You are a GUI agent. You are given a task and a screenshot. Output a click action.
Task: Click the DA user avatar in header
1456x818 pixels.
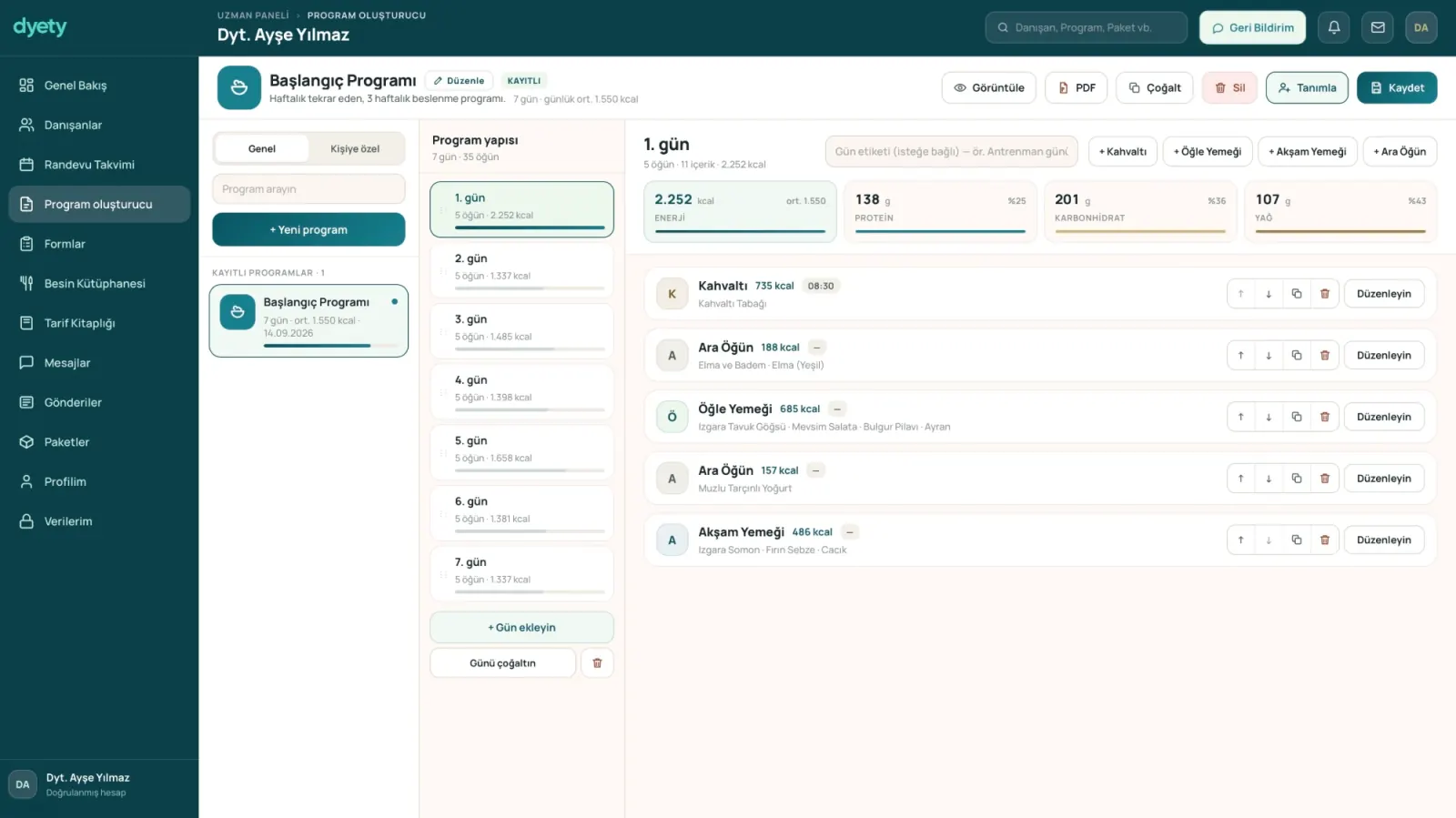pyautogui.click(x=1421, y=27)
